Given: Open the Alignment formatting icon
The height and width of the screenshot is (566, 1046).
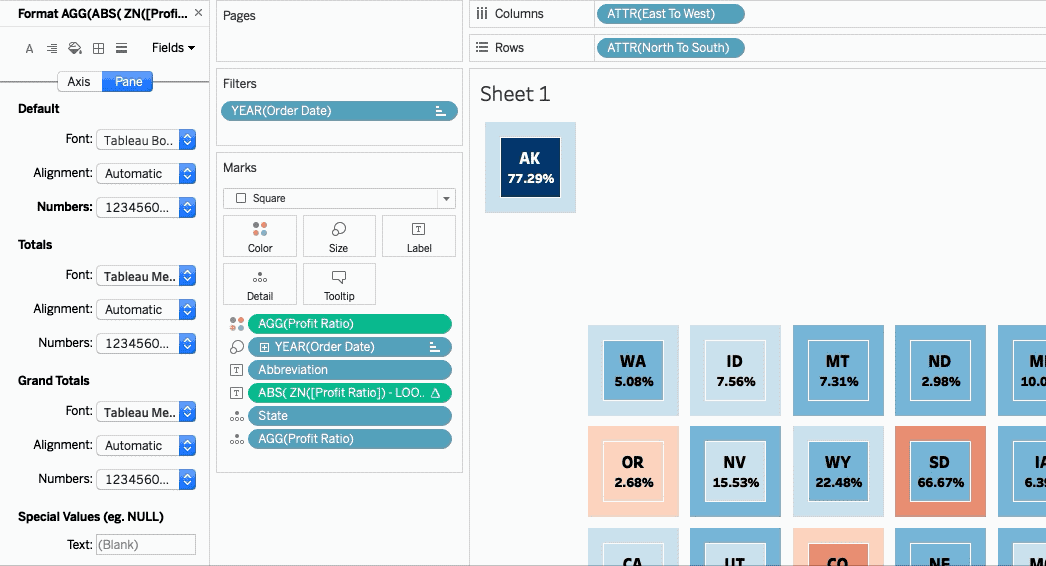Looking at the screenshot, I should (x=51, y=48).
